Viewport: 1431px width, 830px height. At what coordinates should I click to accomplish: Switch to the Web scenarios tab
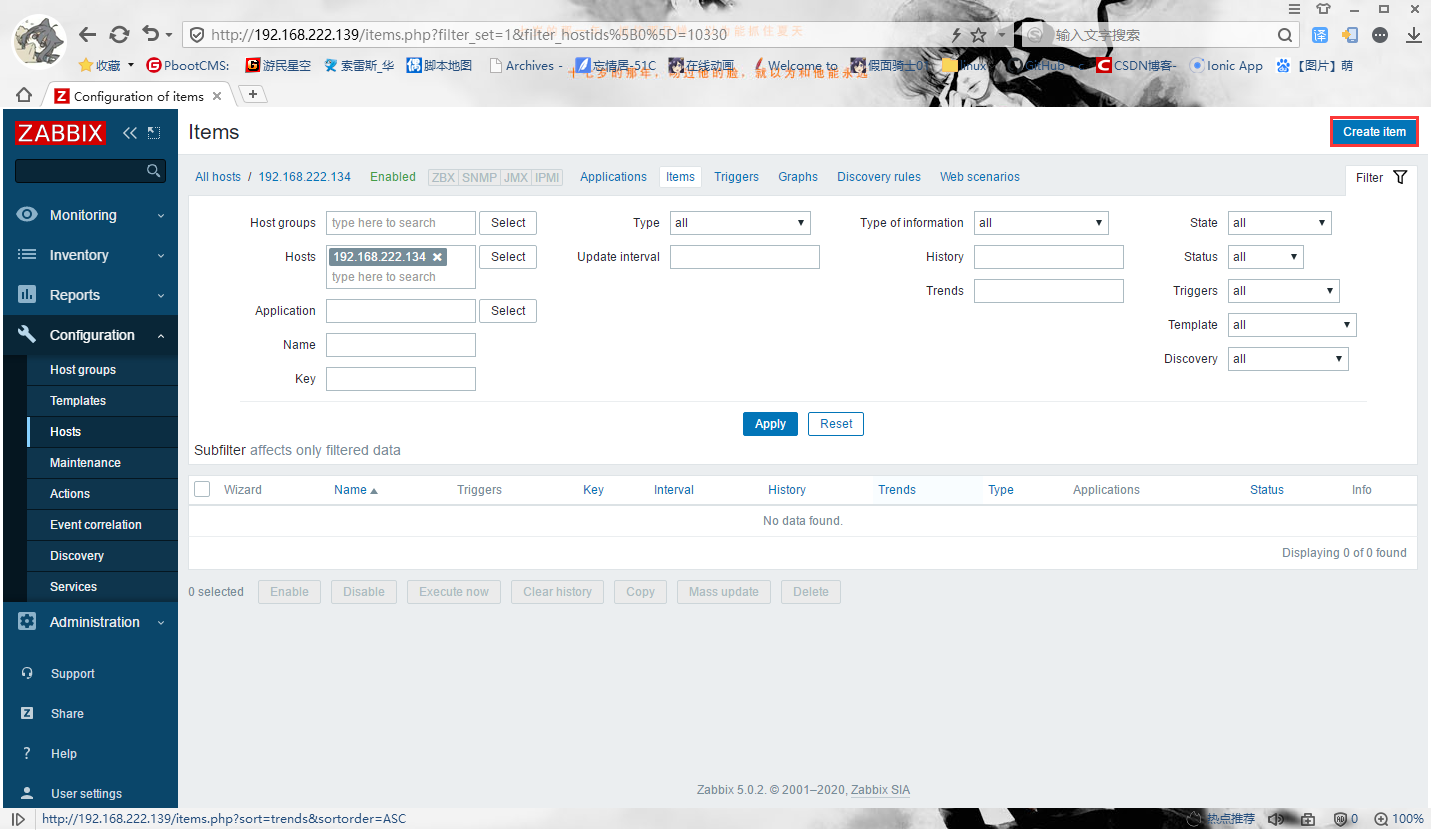(980, 177)
